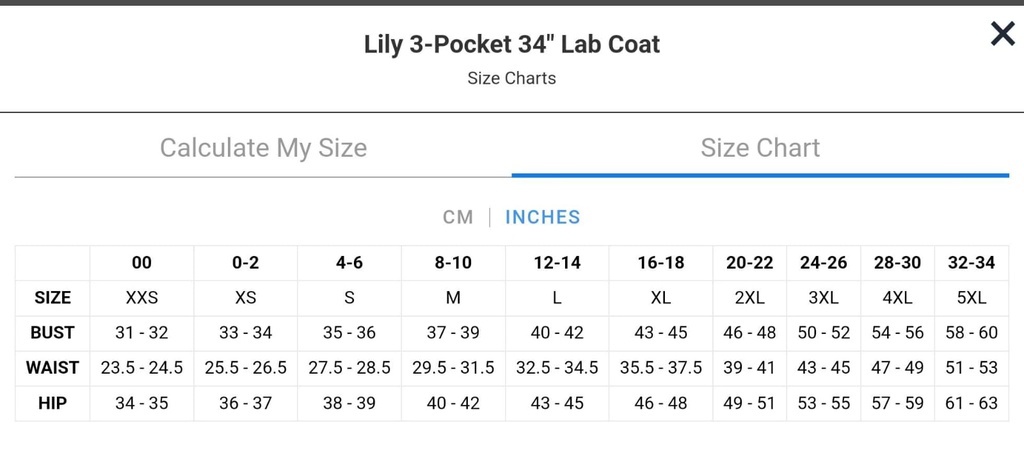Click the 0-2 size column header
The width and height of the screenshot is (1024, 453).
tap(246, 263)
